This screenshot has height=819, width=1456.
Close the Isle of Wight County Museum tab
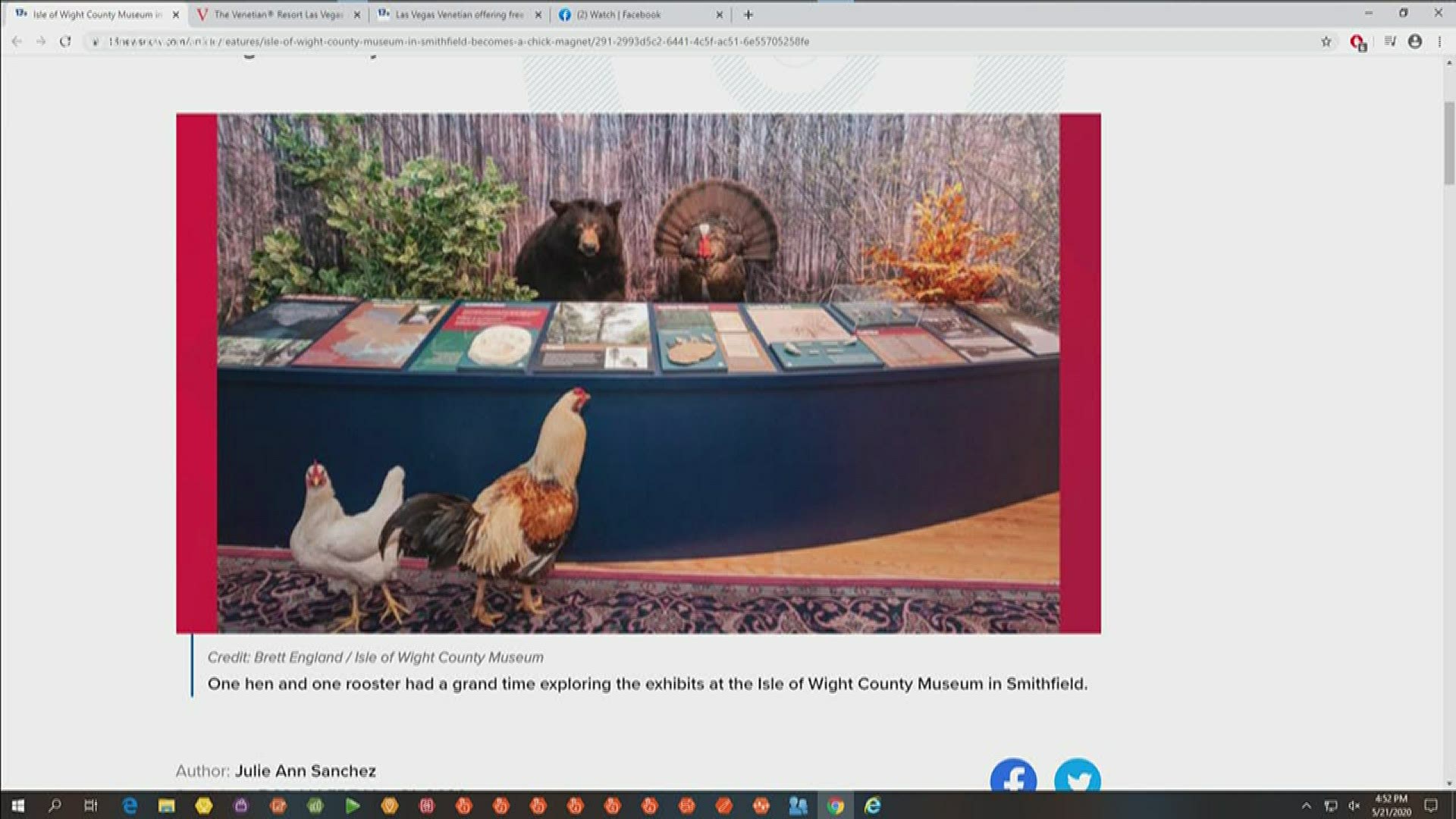coord(176,14)
